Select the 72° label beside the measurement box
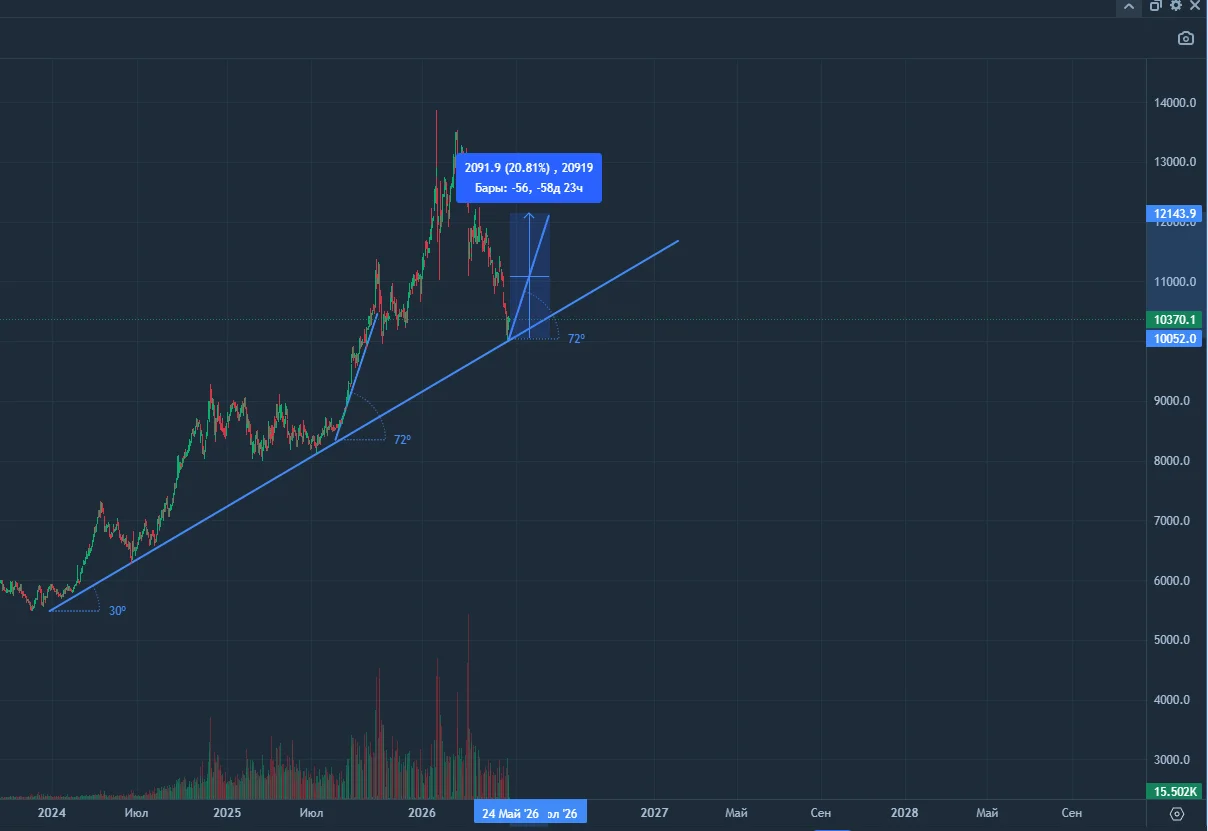The image size is (1208, 831). click(576, 340)
